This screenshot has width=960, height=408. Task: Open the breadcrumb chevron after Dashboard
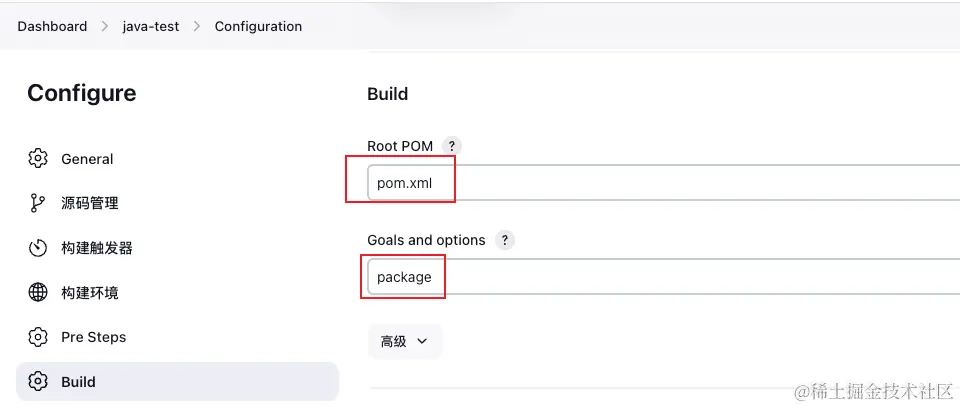coord(104,27)
